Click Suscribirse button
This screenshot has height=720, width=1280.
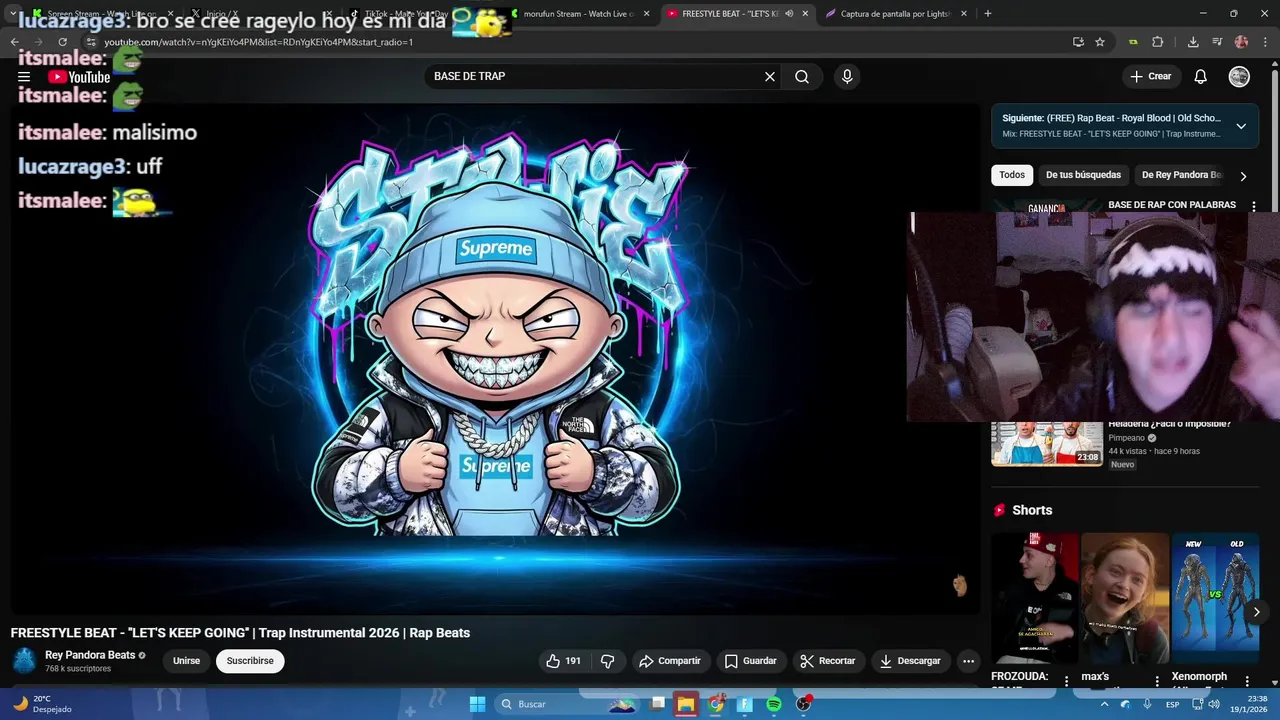point(250,661)
